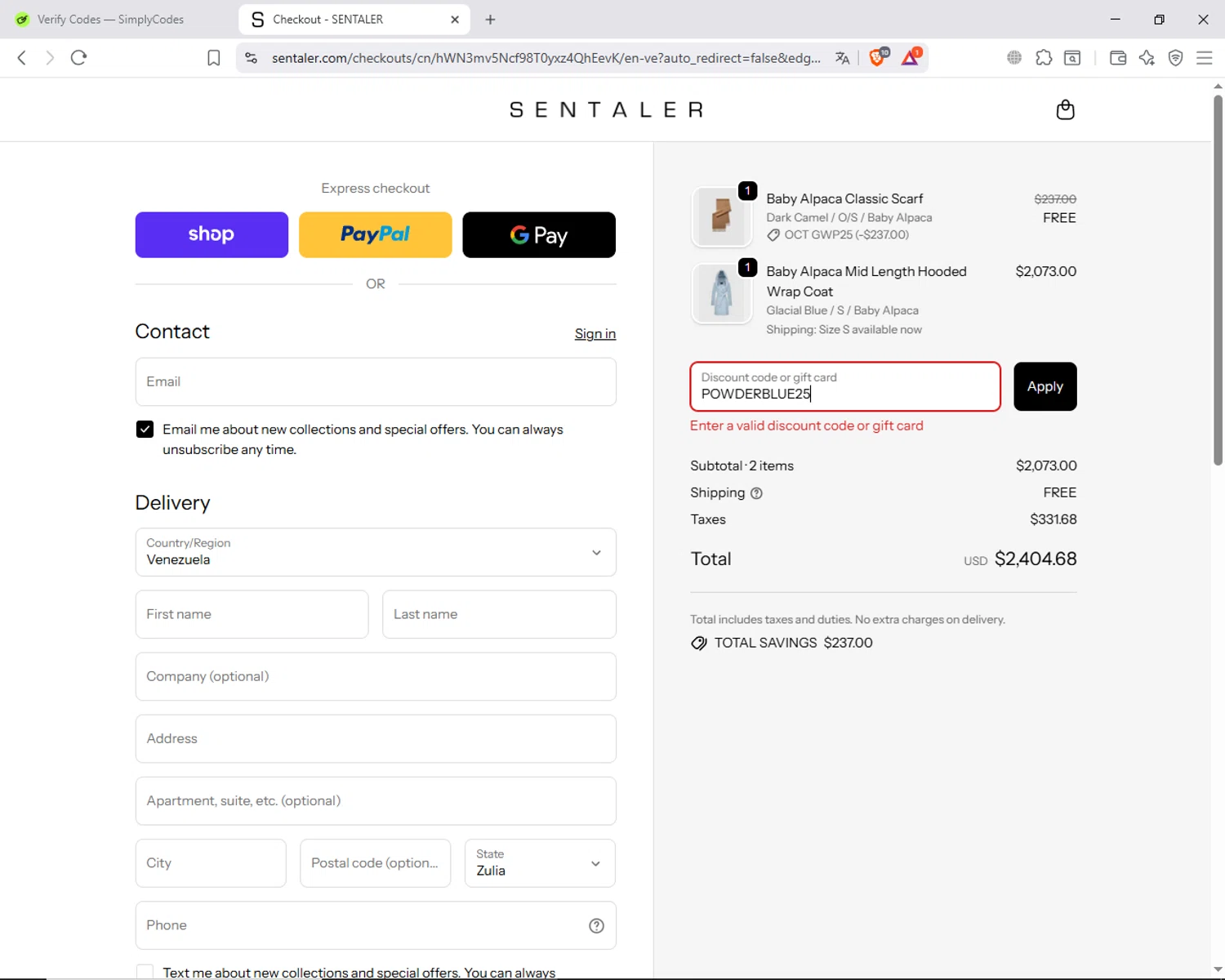Click the Express checkout heading
The image size is (1225, 980).
coord(376,189)
